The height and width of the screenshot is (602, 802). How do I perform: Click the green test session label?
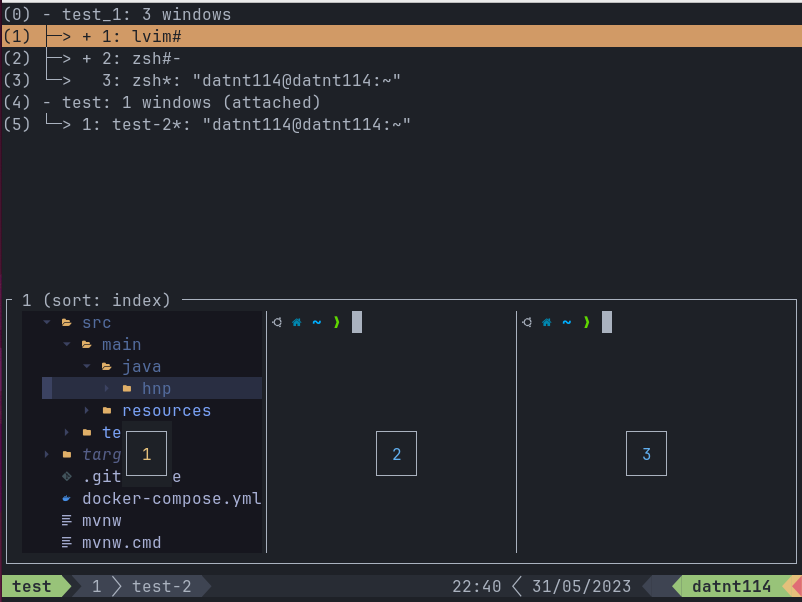click(x=32, y=587)
